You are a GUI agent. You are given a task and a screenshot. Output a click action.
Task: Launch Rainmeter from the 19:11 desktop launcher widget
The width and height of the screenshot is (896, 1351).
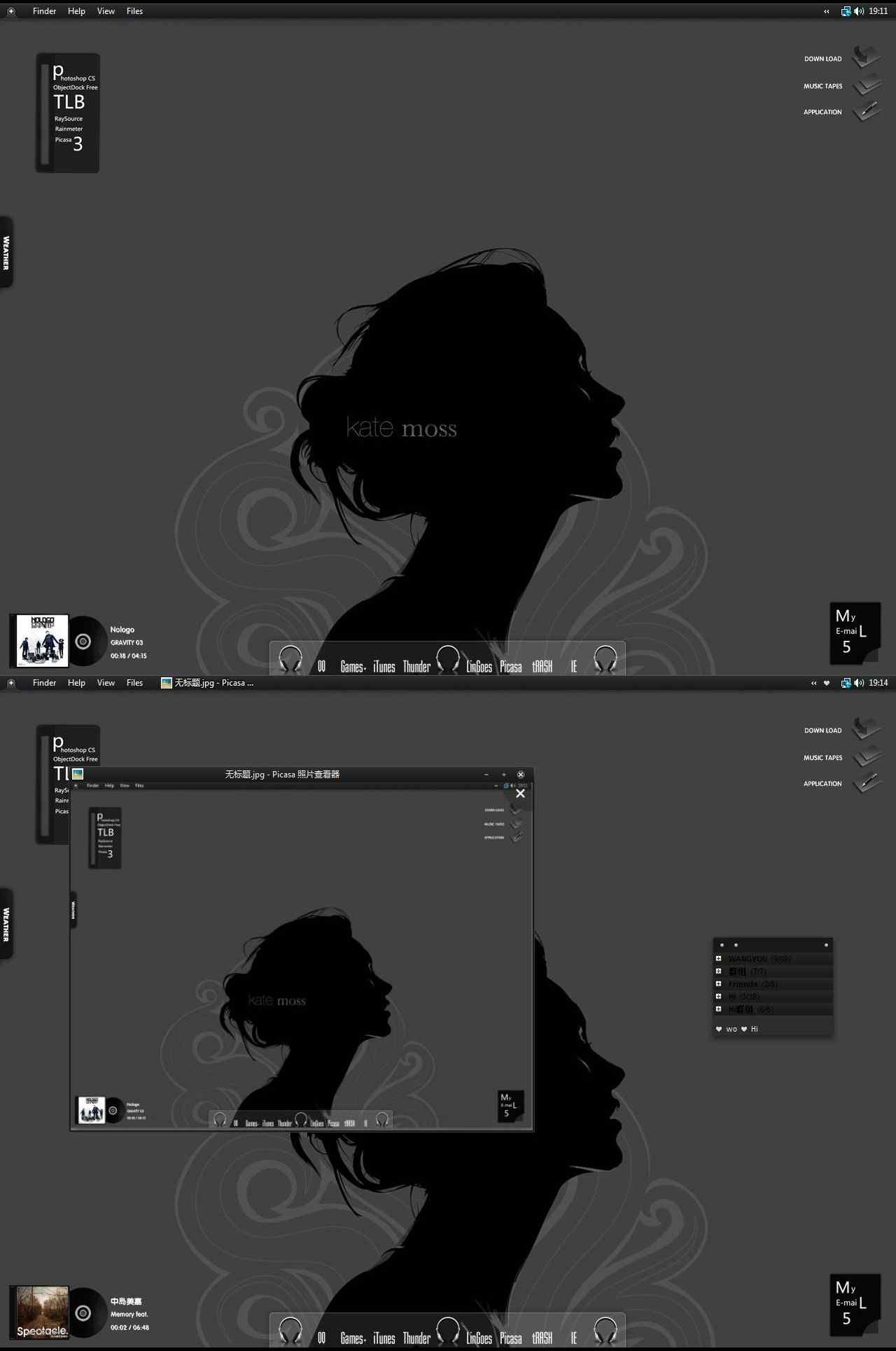point(69,129)
